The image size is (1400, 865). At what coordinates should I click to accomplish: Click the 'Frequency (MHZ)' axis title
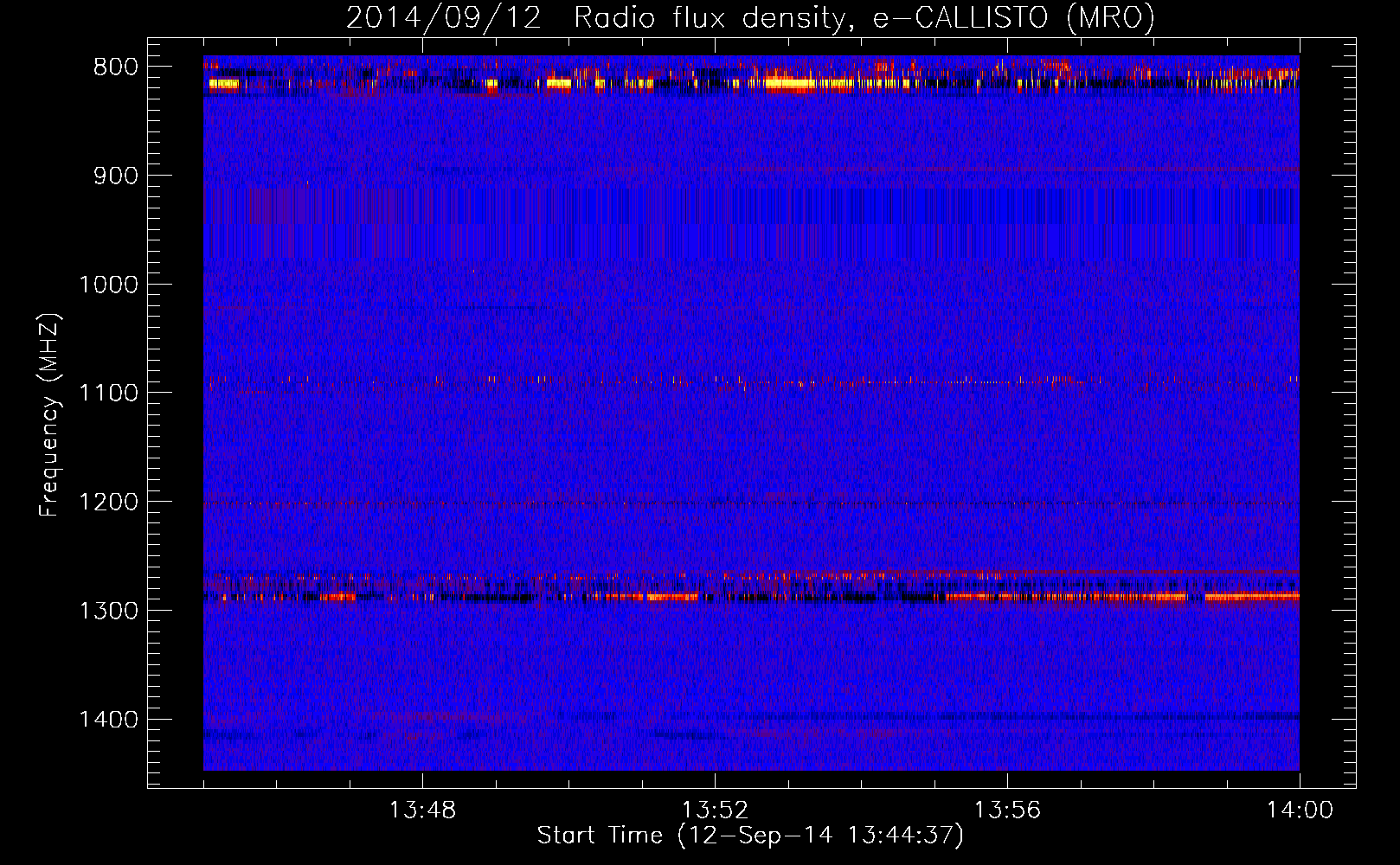pyautogui.click(x=49, y=415)
